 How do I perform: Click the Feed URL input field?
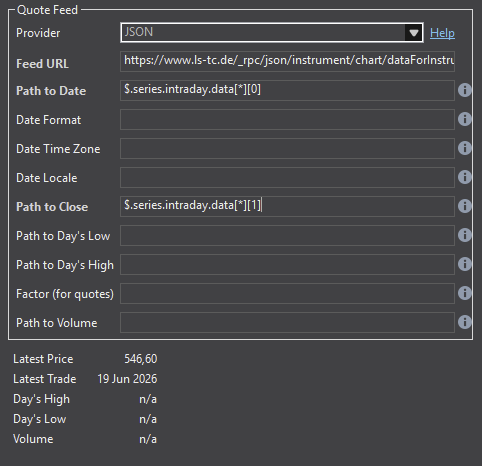[287, 61]
